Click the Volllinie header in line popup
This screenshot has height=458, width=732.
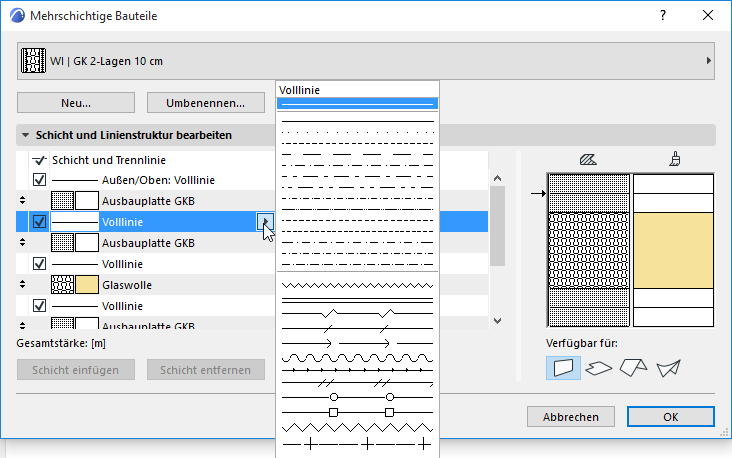coord(299,90)
